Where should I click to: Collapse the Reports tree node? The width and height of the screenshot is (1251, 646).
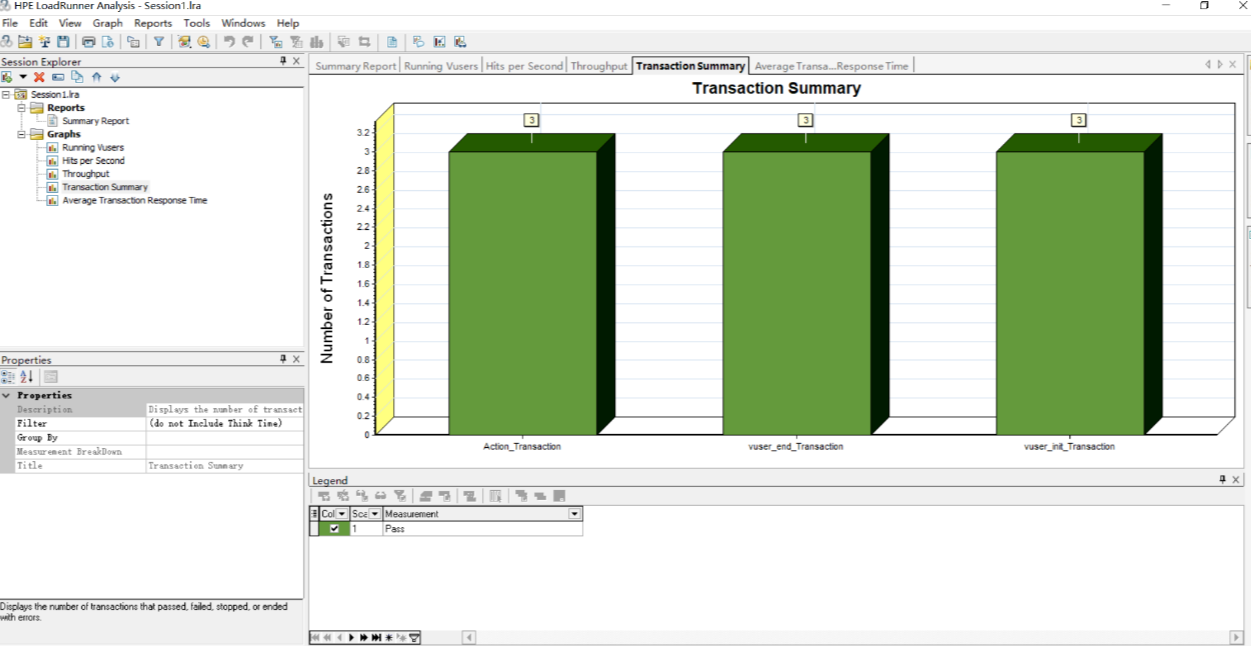(22, 108)
